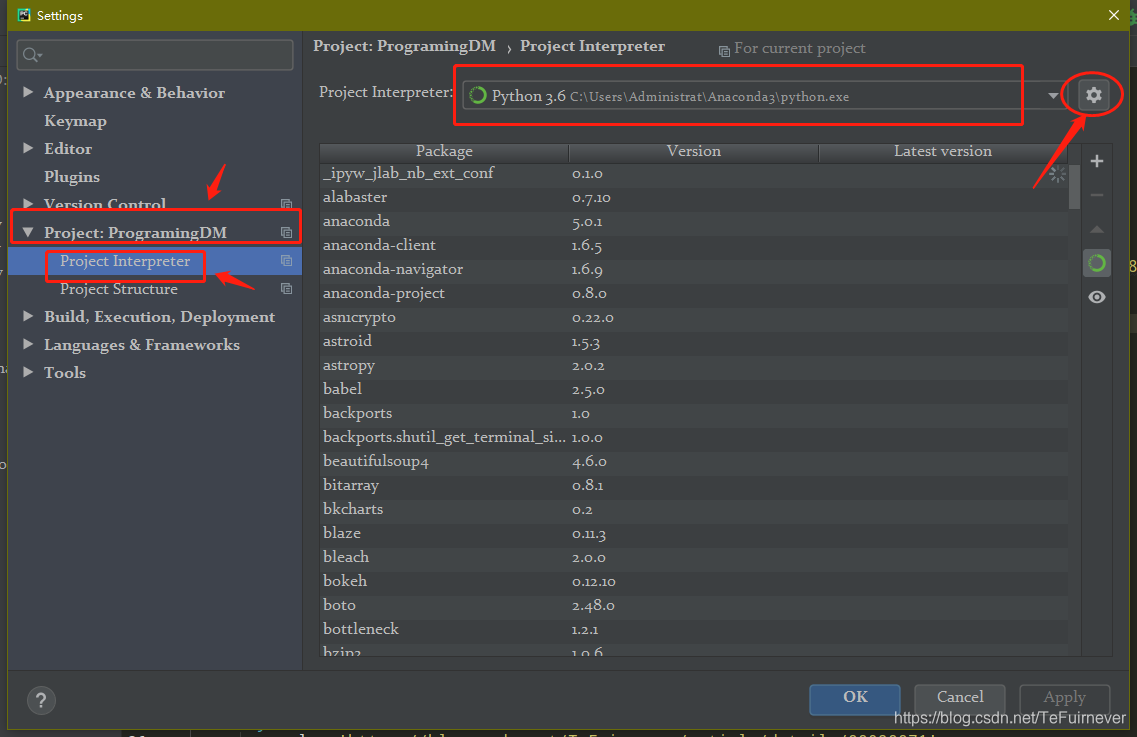Screen dimensions: 1137x737
Task: Select the bottleneck package row
Action: point(693,628)
